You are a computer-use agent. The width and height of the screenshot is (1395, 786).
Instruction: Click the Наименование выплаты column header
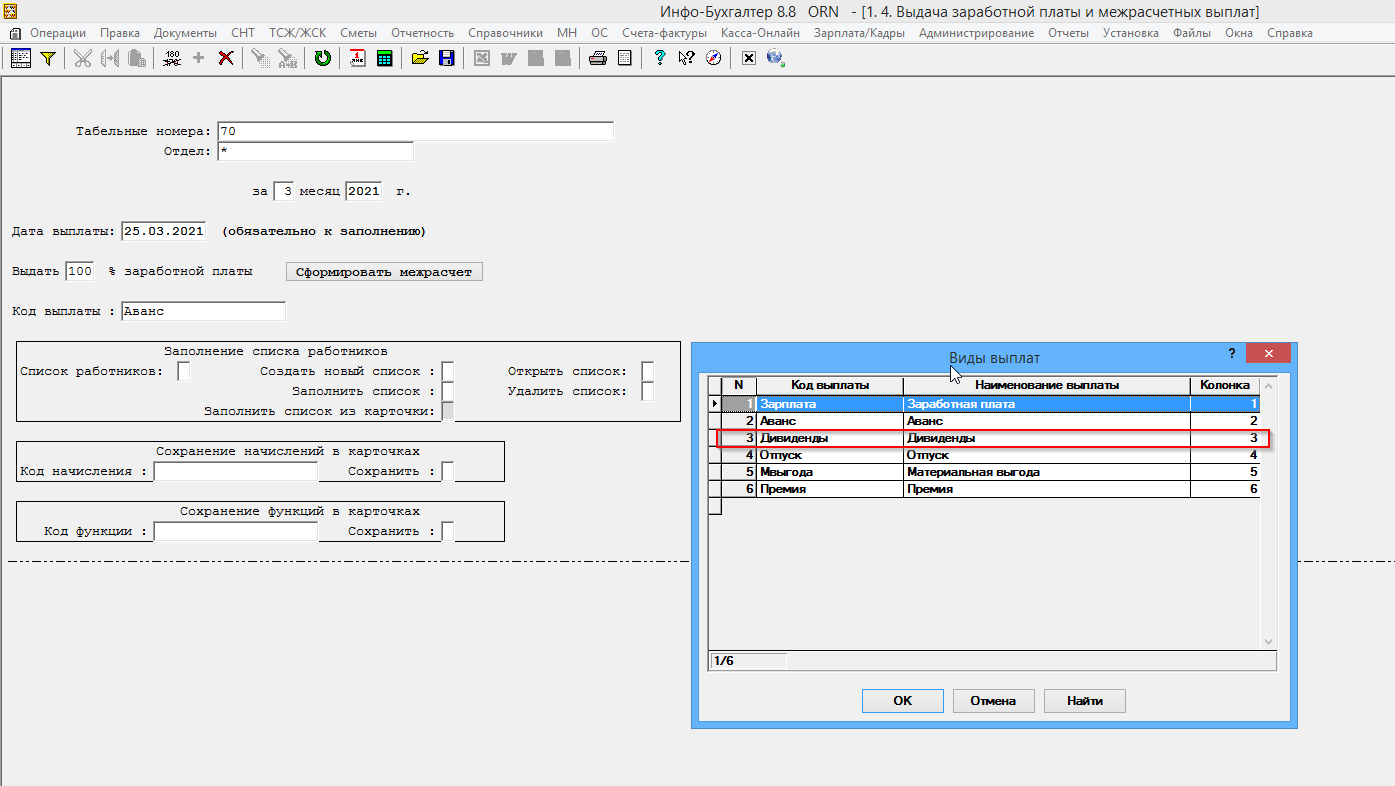tap(1047, 385)
